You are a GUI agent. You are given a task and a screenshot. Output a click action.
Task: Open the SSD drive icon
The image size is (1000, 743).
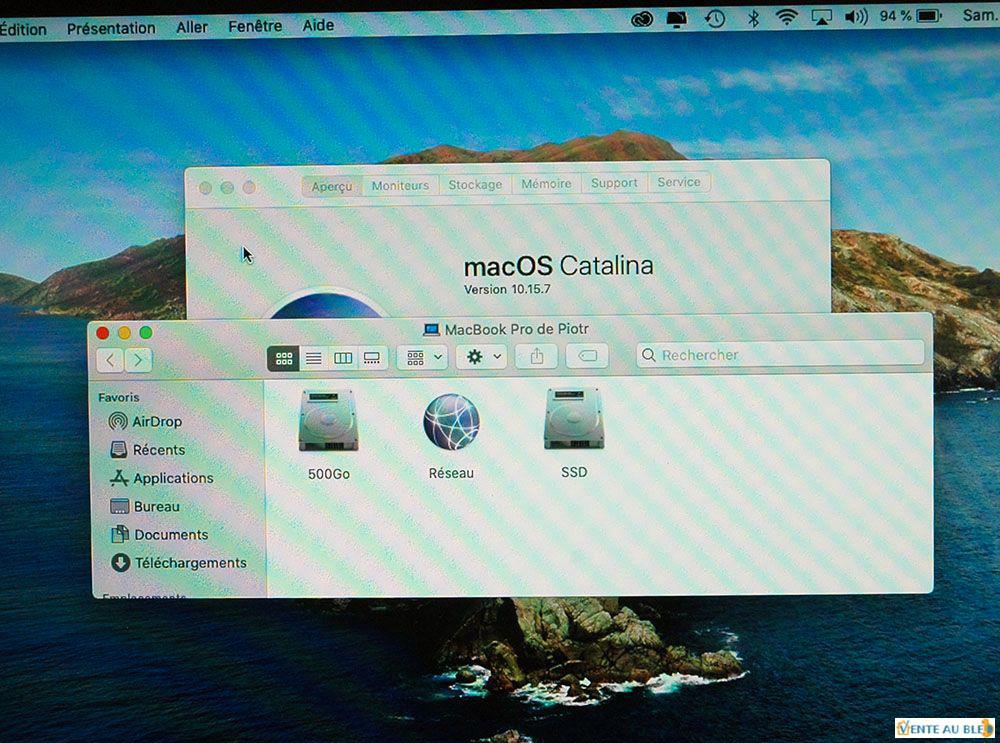pyautogui.click(x=574, y=420)
